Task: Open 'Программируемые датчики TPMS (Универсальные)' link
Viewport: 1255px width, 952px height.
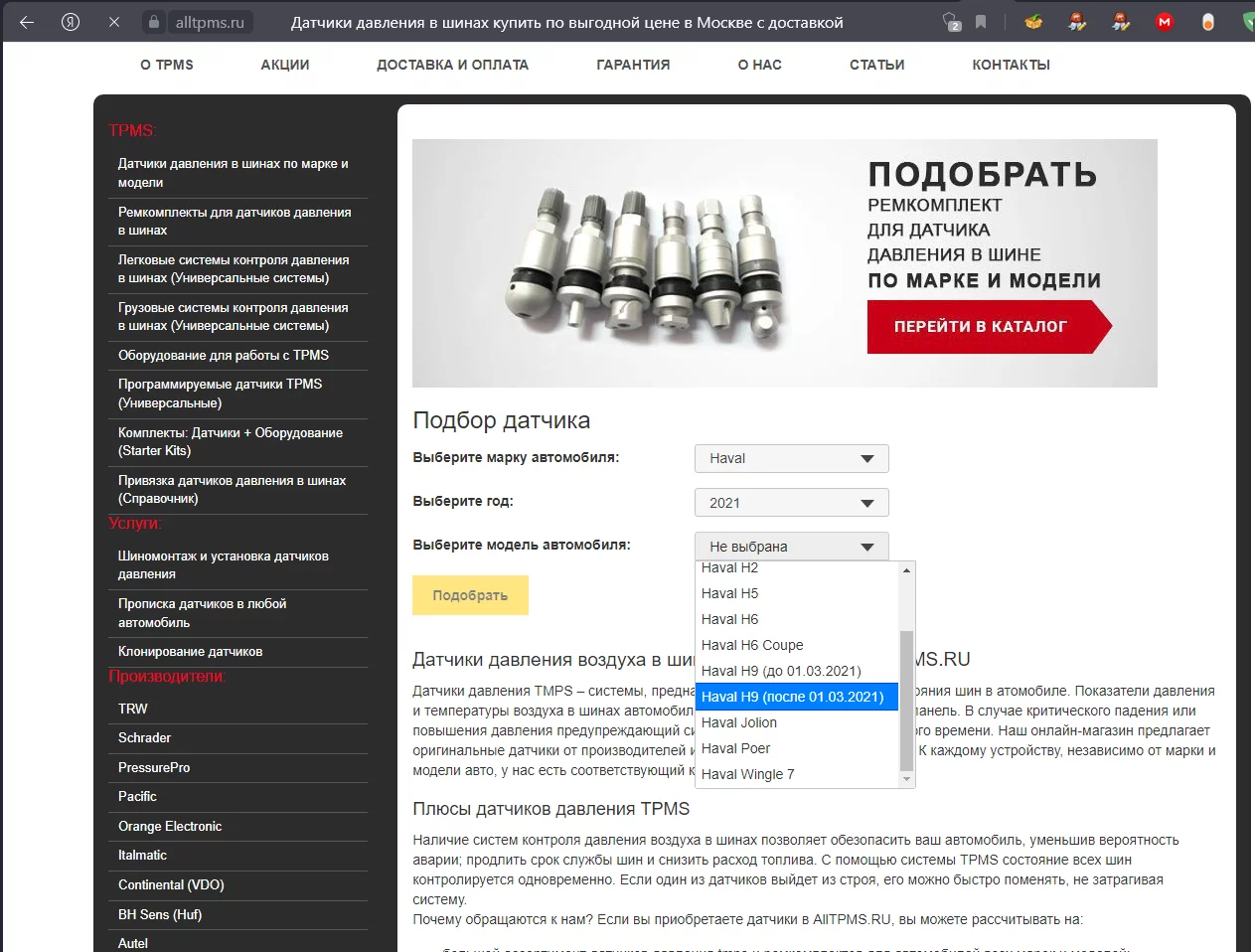Action: [221, 394]
